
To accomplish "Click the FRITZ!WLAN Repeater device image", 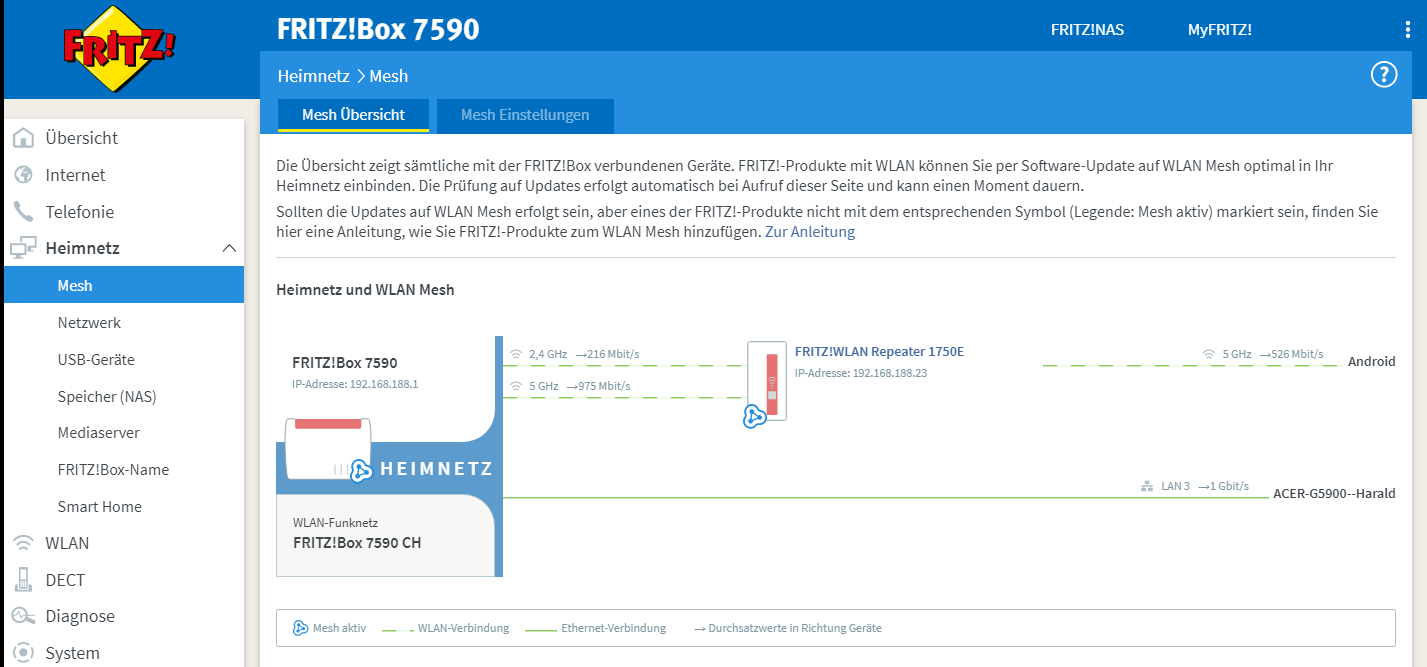I will [x=767, y=383].
